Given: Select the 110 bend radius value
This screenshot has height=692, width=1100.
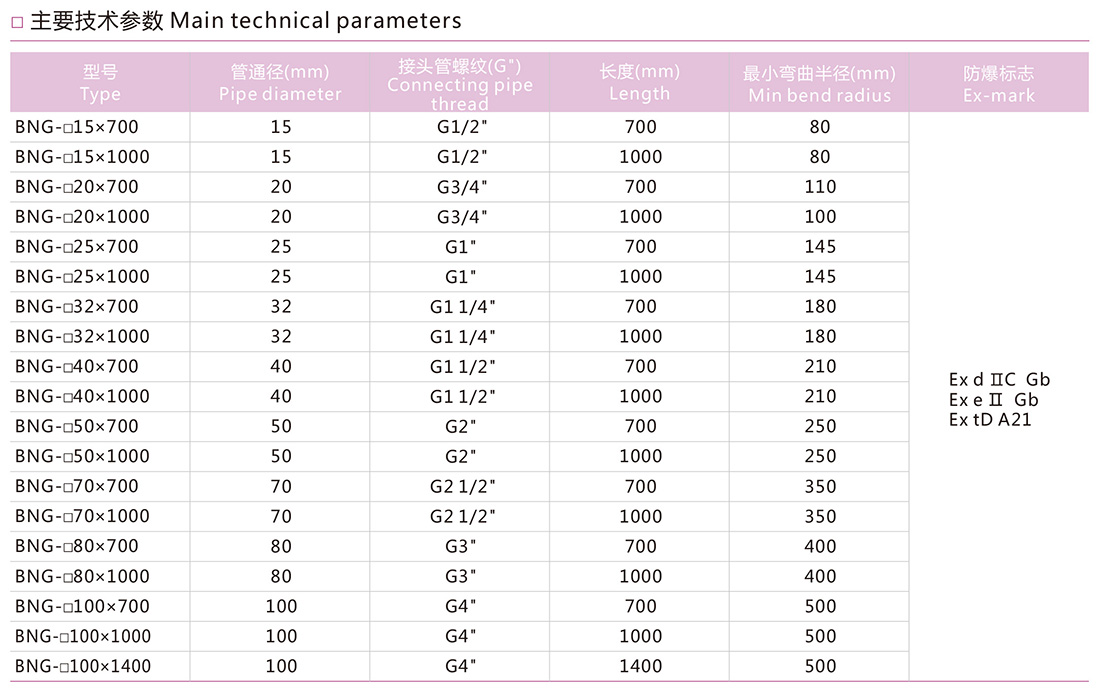Looking at the screenshot, I should pos(820,187).
